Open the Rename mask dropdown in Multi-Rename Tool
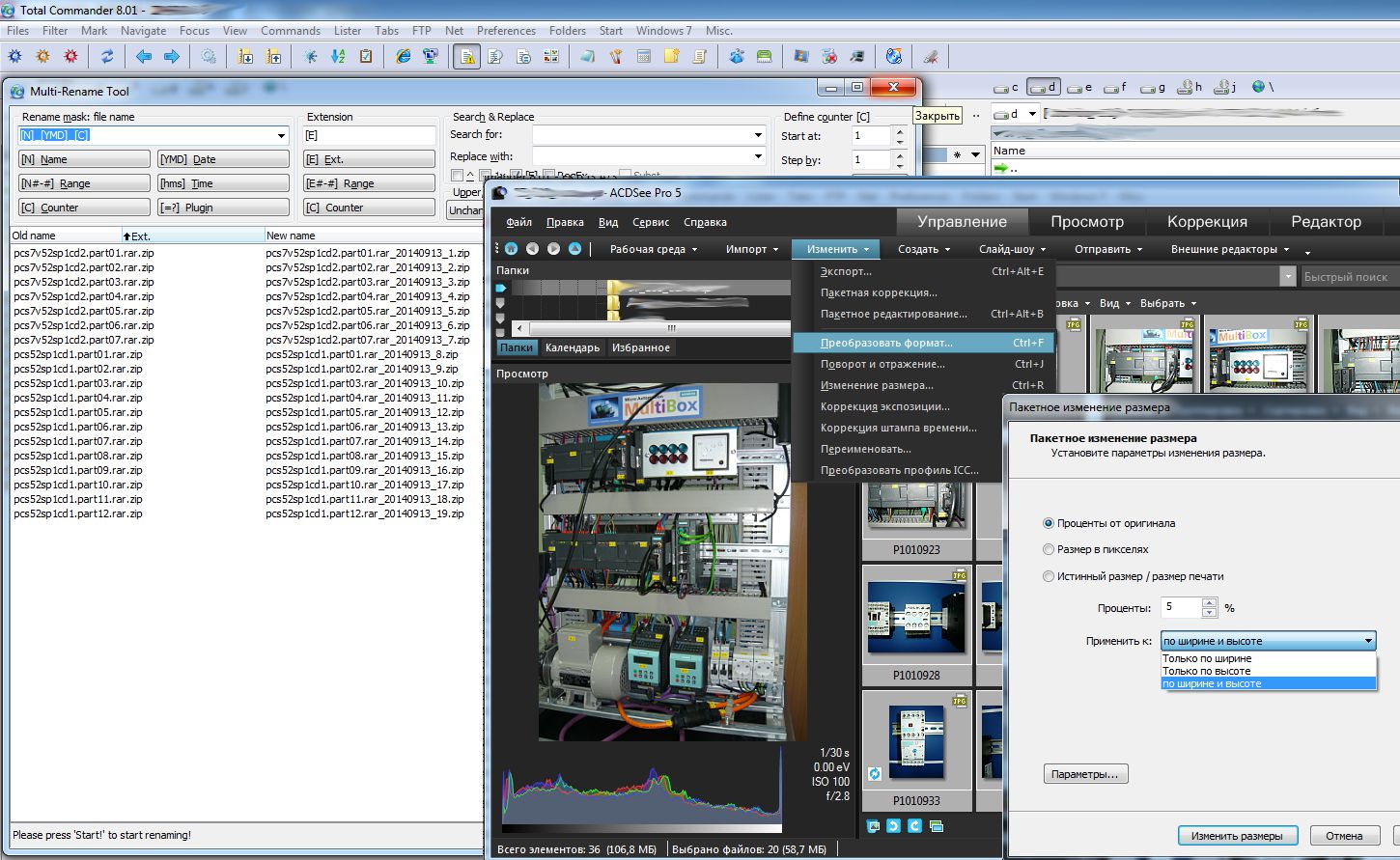The width and height of the screenshot is (1400, 860). tap(281, 136)
